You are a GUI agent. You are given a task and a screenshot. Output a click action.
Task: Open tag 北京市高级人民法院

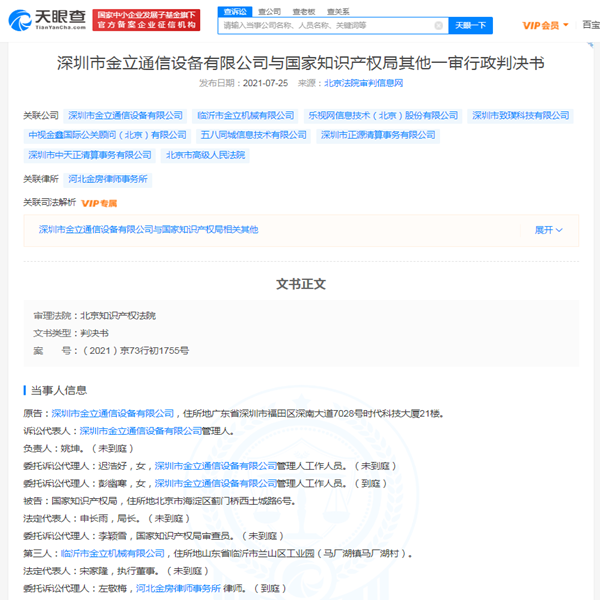click(x=205, y=155)
